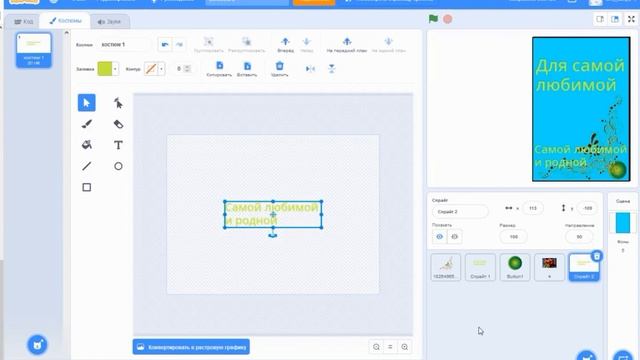Select the first sprite in the sprite list
Image resolution: width=640 pixels, height=360 pixels.
[445, 267]
